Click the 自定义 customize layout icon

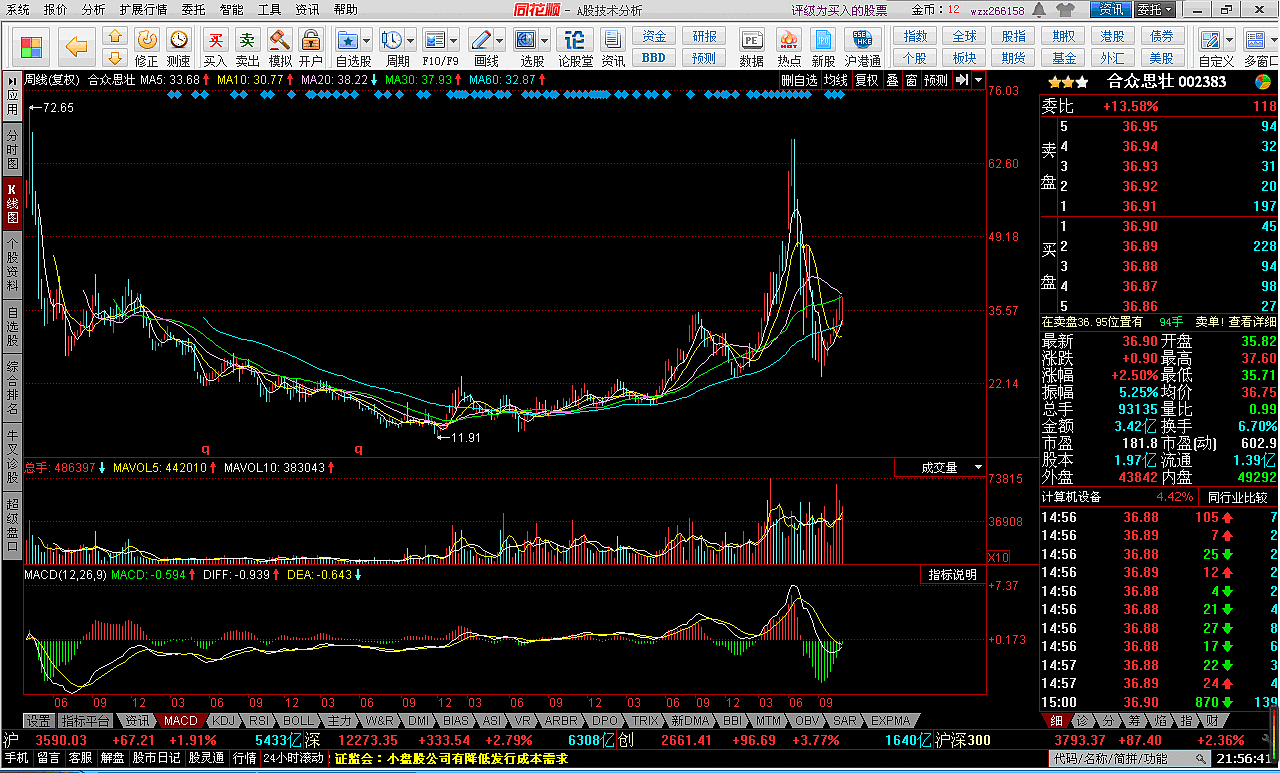1211,40
